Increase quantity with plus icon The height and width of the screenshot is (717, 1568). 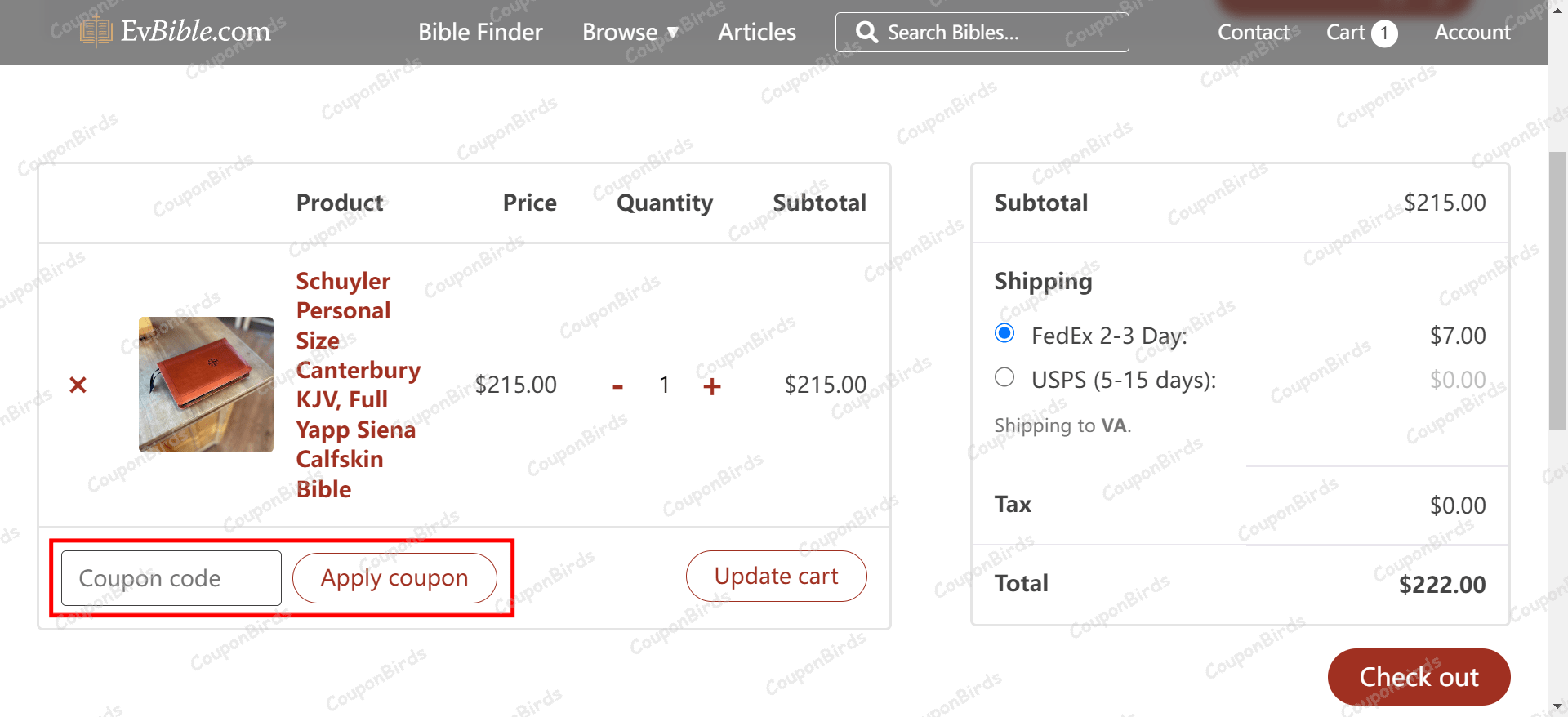[712, 386]
